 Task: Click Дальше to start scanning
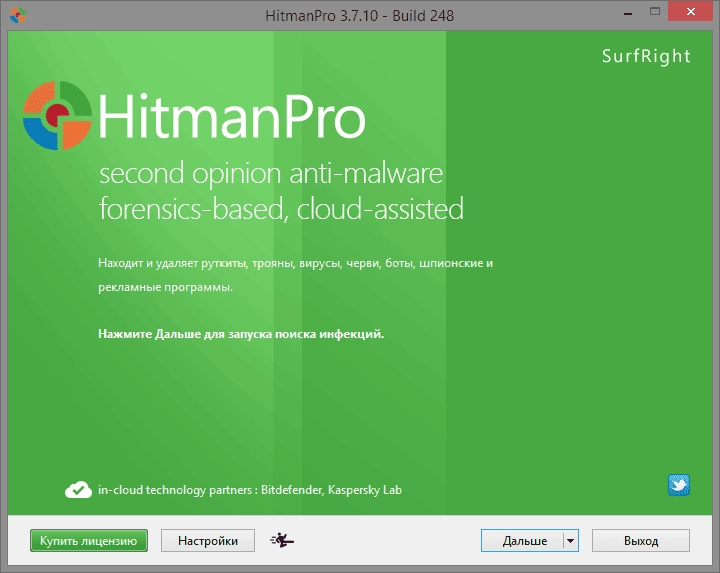click(523, 540)
